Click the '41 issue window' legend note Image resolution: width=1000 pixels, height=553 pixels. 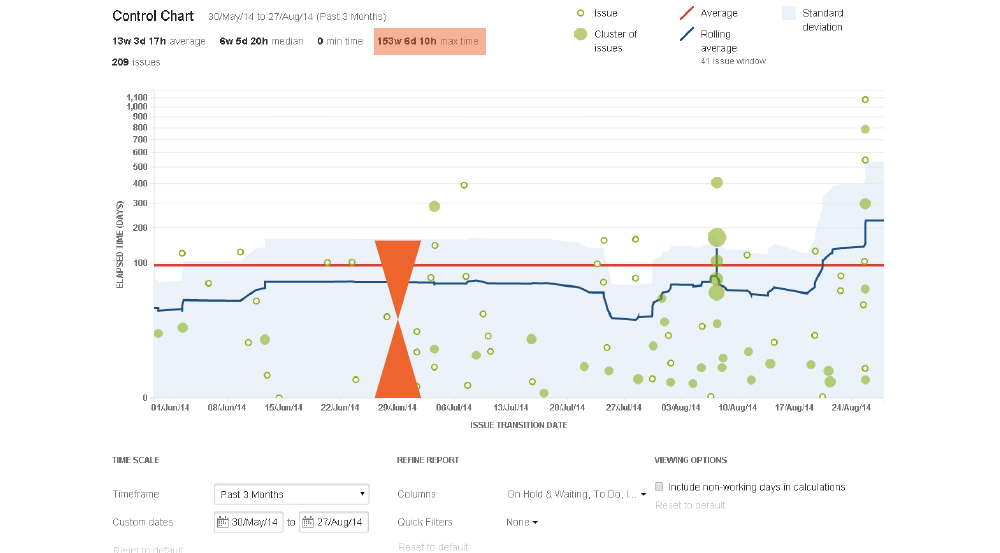[x=733, y=61]
